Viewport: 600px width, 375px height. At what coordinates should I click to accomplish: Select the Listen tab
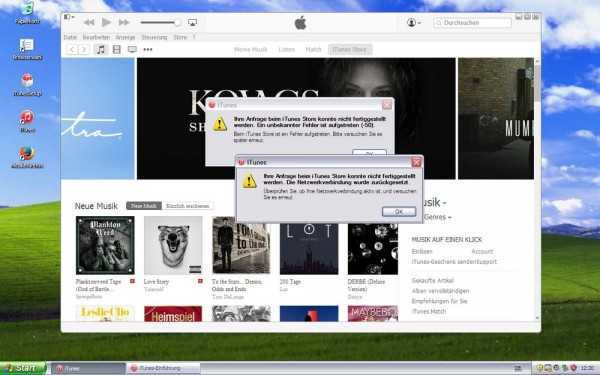point(286,49)
